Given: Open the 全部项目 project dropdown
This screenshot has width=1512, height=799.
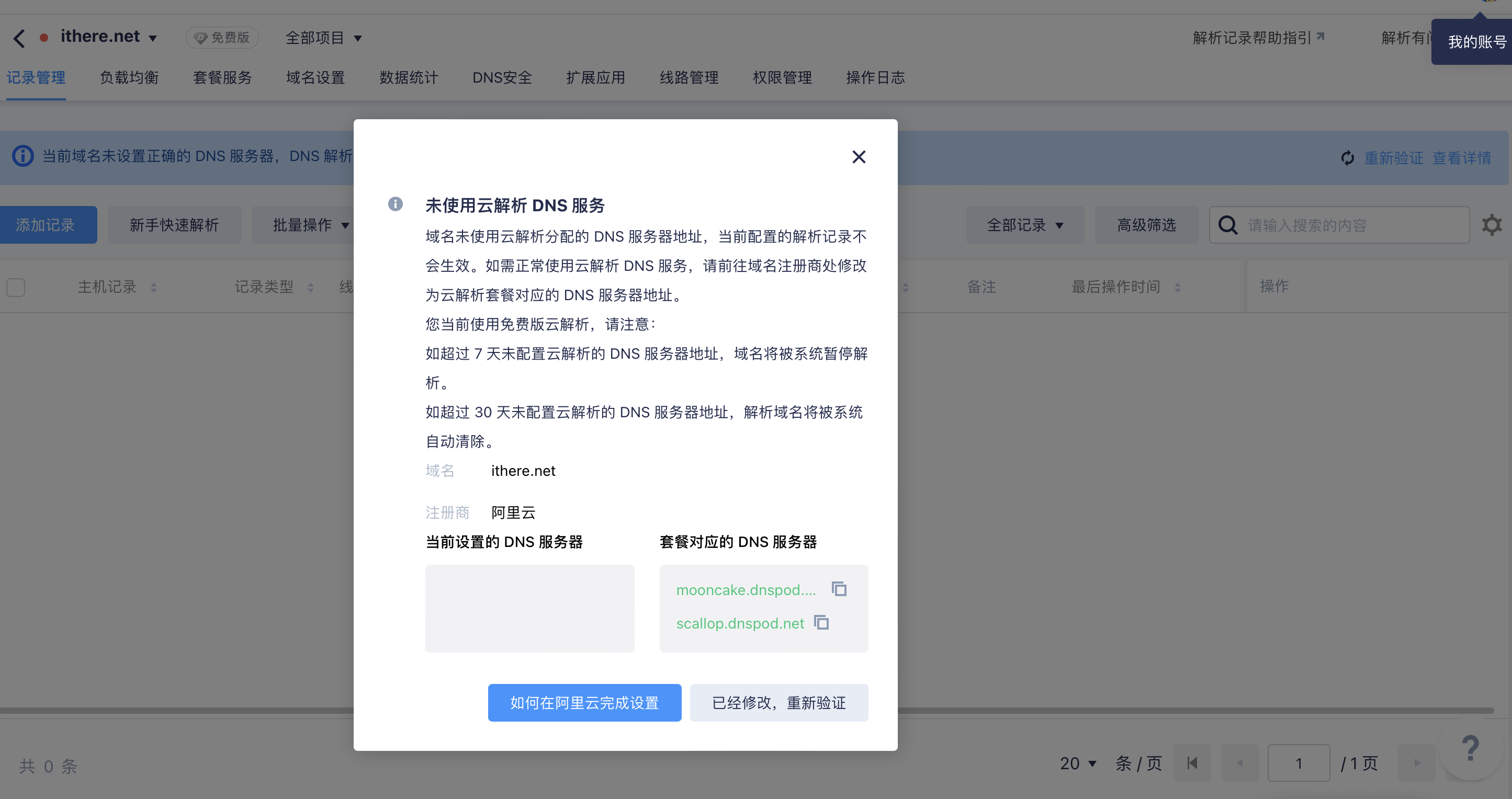Looking at the screenshot, I should coord(324,38).
